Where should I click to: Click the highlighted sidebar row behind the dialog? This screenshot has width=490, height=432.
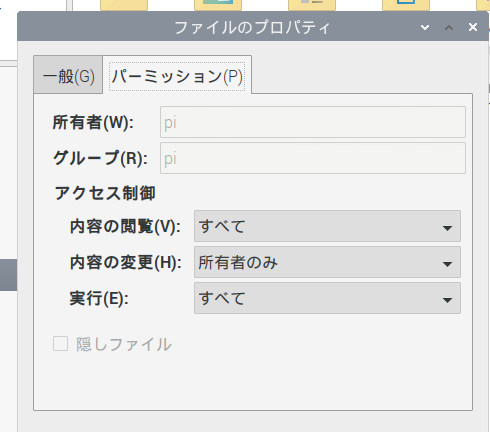click(8, 275)
